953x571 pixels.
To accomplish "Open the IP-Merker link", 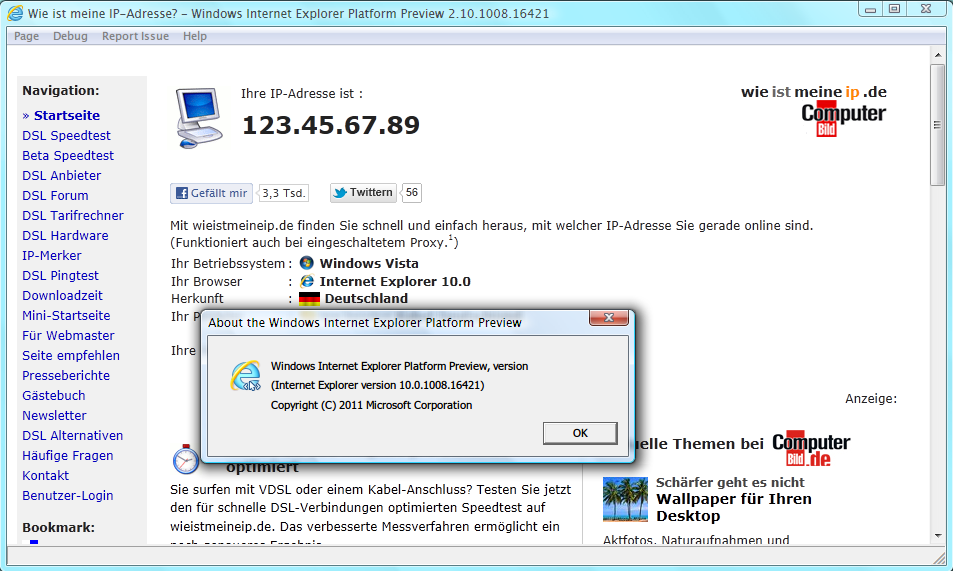I will point(52,256).
